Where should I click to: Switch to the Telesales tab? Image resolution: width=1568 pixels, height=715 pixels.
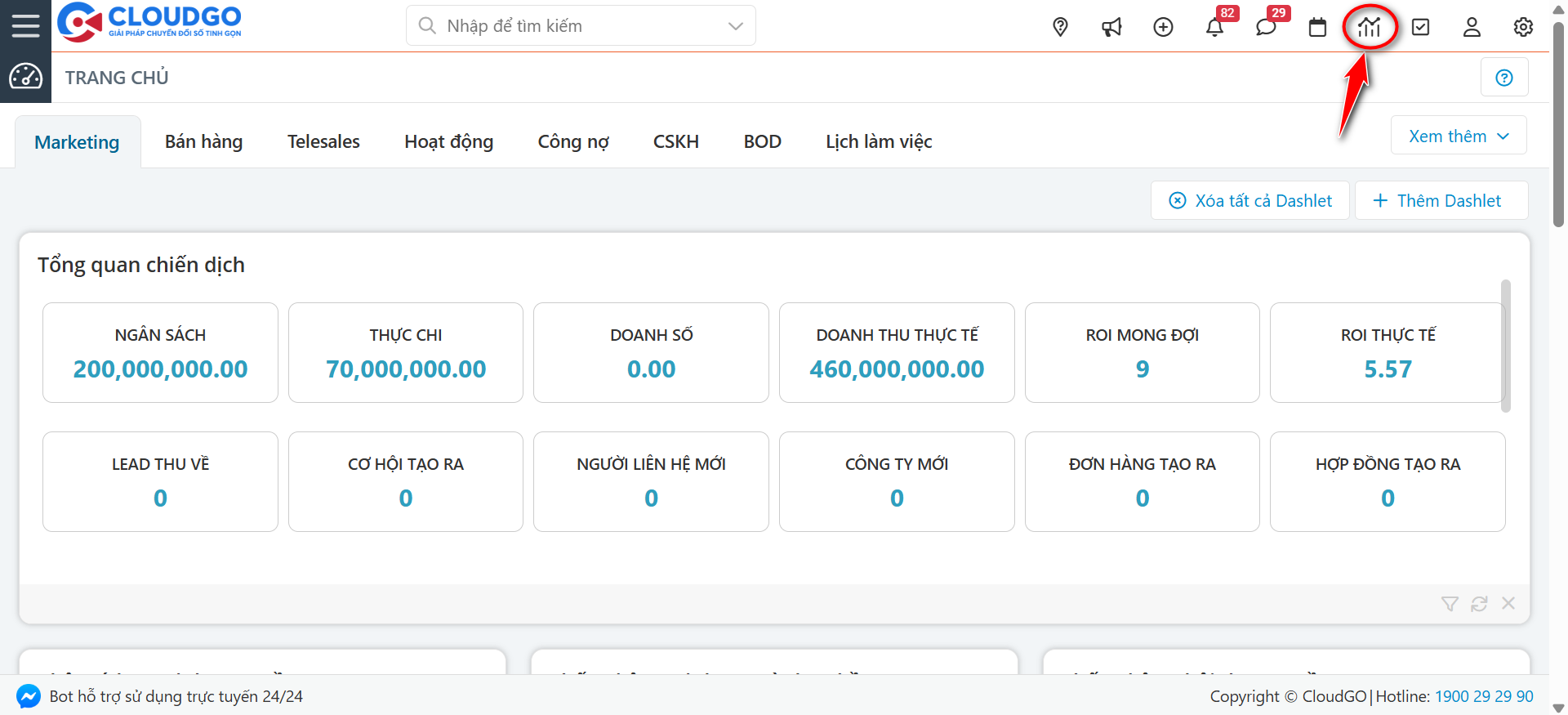click(323, 141)
